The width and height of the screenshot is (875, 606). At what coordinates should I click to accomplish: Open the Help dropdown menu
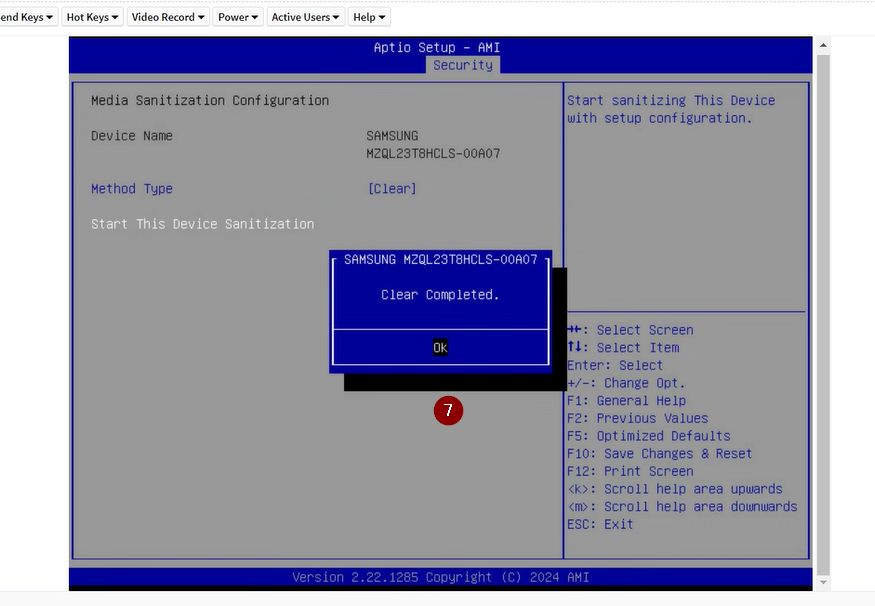coord(369,17)
